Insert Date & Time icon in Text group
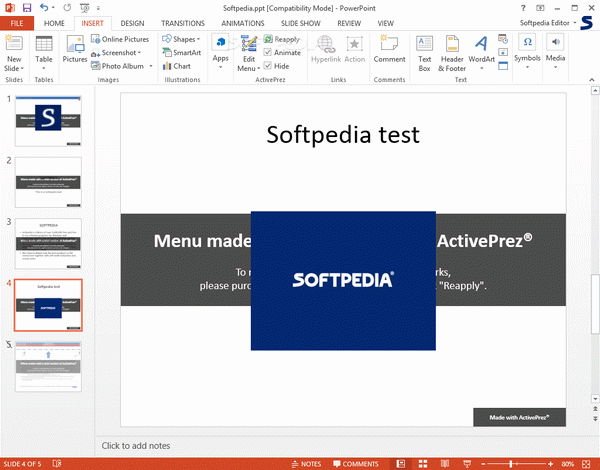The height and width of the screenshot is (470, 600). [x=503, y=39]
